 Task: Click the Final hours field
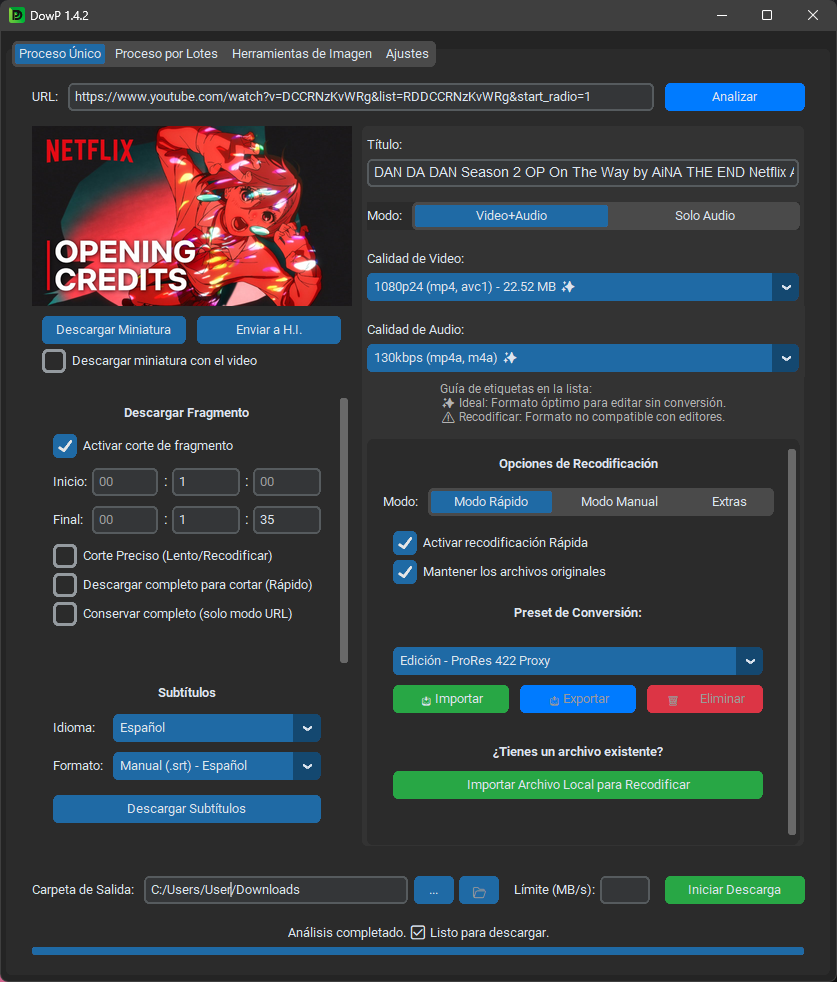[125, 520]
